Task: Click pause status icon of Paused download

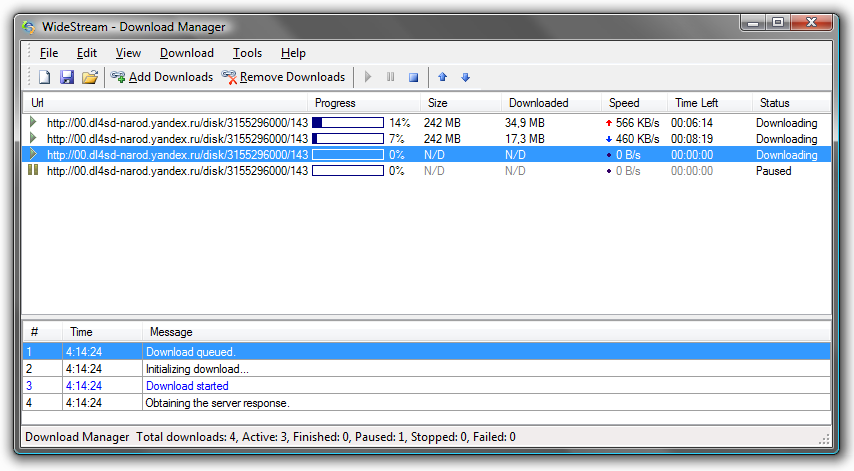Action: point(33,170)
